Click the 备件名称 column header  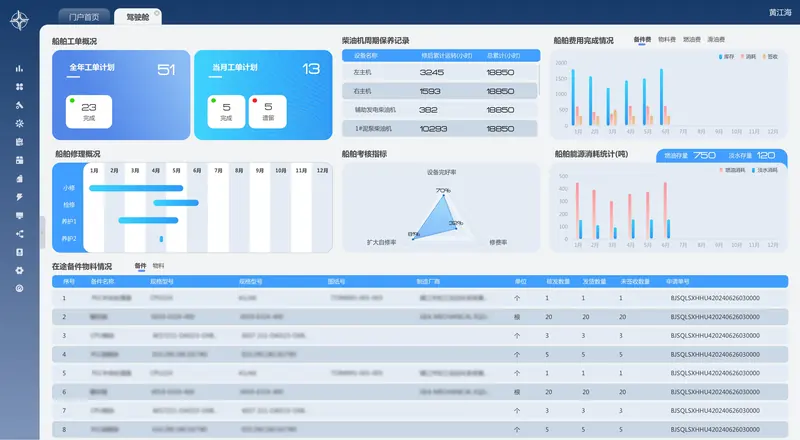click(x=103, y=281)
